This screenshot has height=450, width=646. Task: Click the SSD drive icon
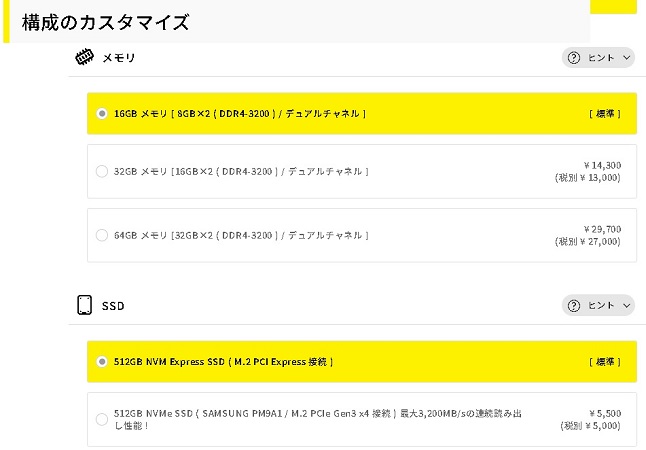point(85,305)
